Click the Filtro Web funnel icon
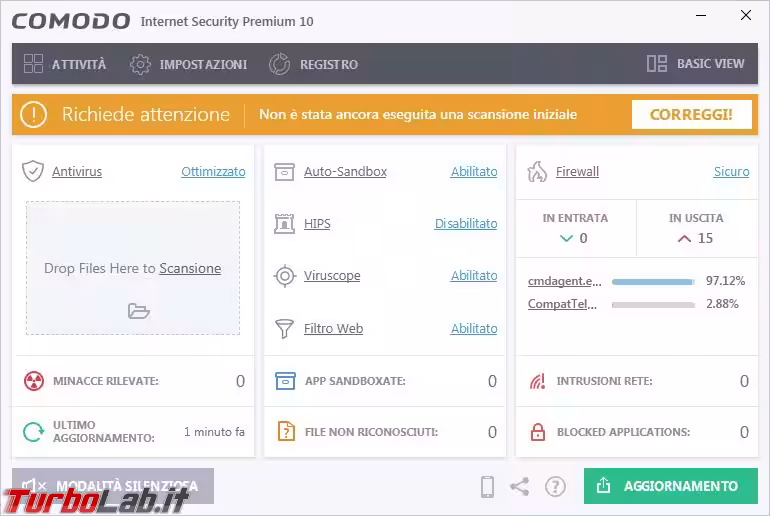 pyautogui.click(x=284, y=328)
